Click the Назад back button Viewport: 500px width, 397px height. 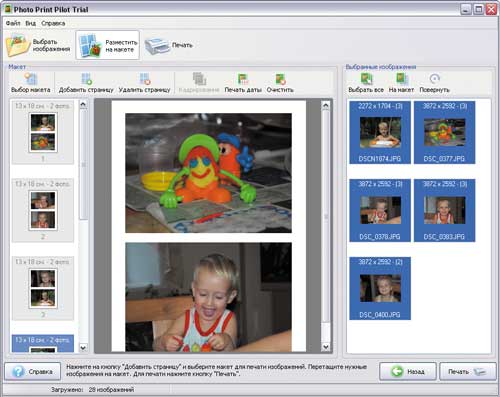(x=408, y=371)
